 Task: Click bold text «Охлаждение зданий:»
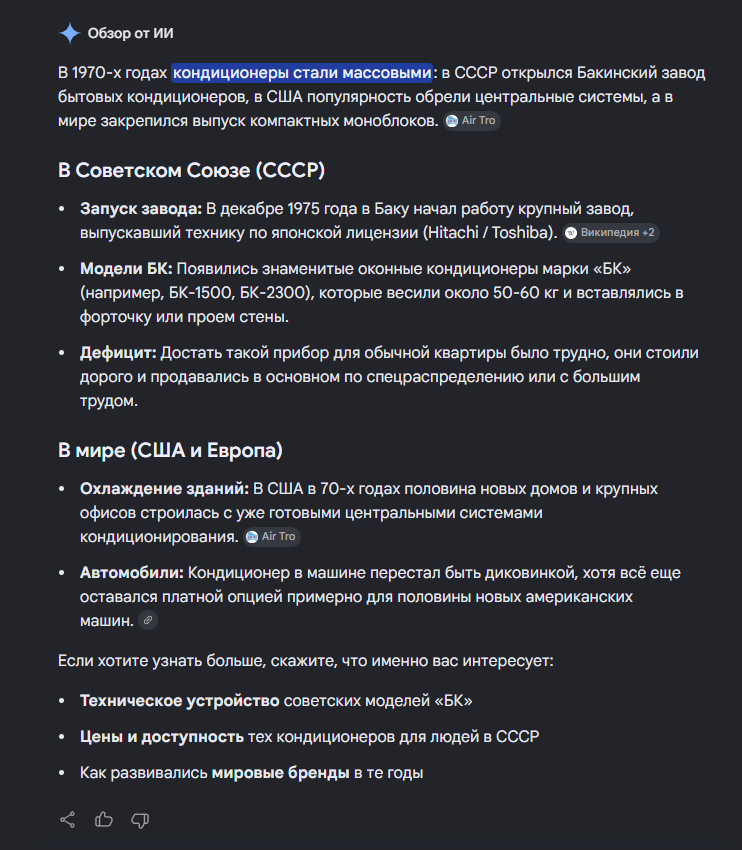point(164,489)
